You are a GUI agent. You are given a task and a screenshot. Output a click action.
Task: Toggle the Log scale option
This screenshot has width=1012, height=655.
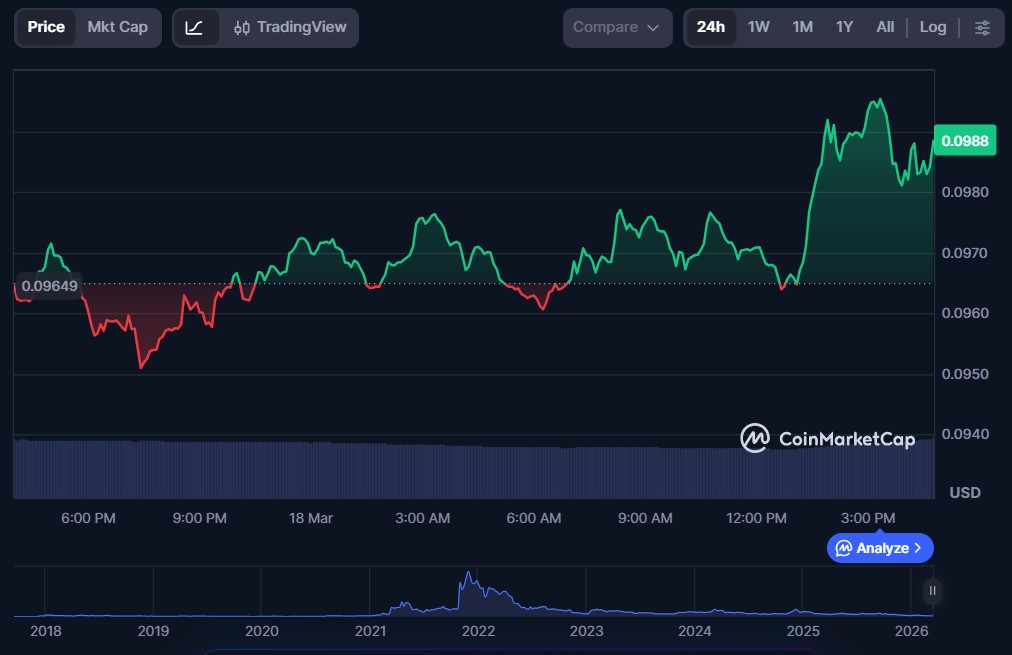[x=932, y=28]
